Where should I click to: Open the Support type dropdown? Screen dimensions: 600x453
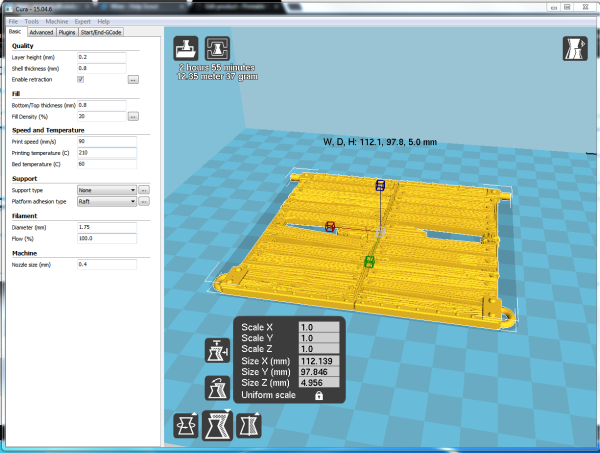coord(107,190)
